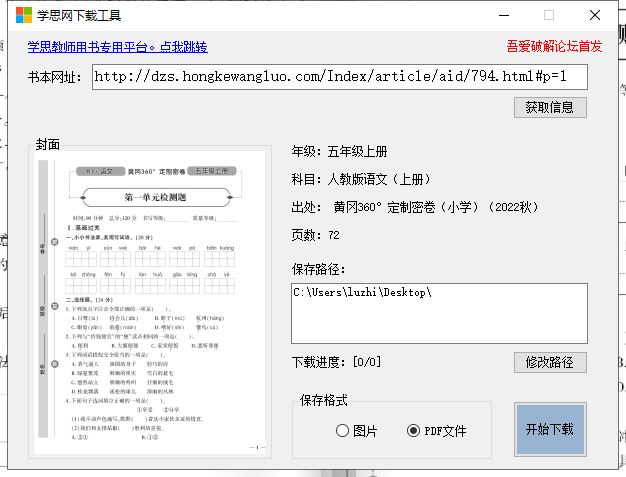626x477 pixels.
Task: Click the 保存路径 label
Action: [318, 269]
